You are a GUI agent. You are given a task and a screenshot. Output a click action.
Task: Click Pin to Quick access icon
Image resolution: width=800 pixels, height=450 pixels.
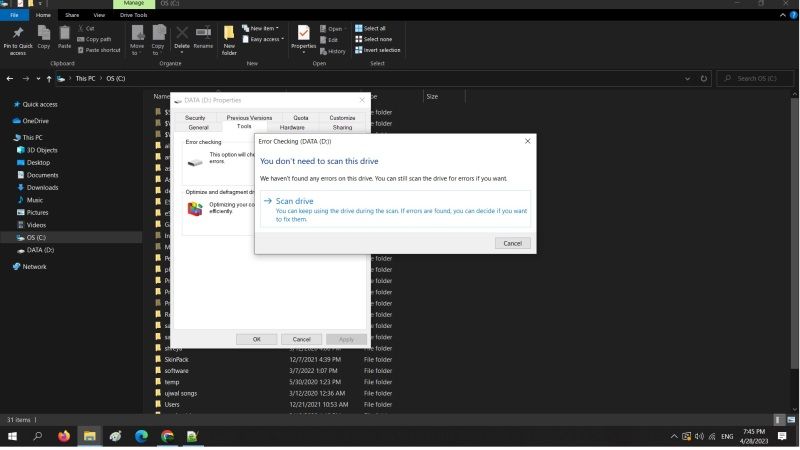pos(18,40)
